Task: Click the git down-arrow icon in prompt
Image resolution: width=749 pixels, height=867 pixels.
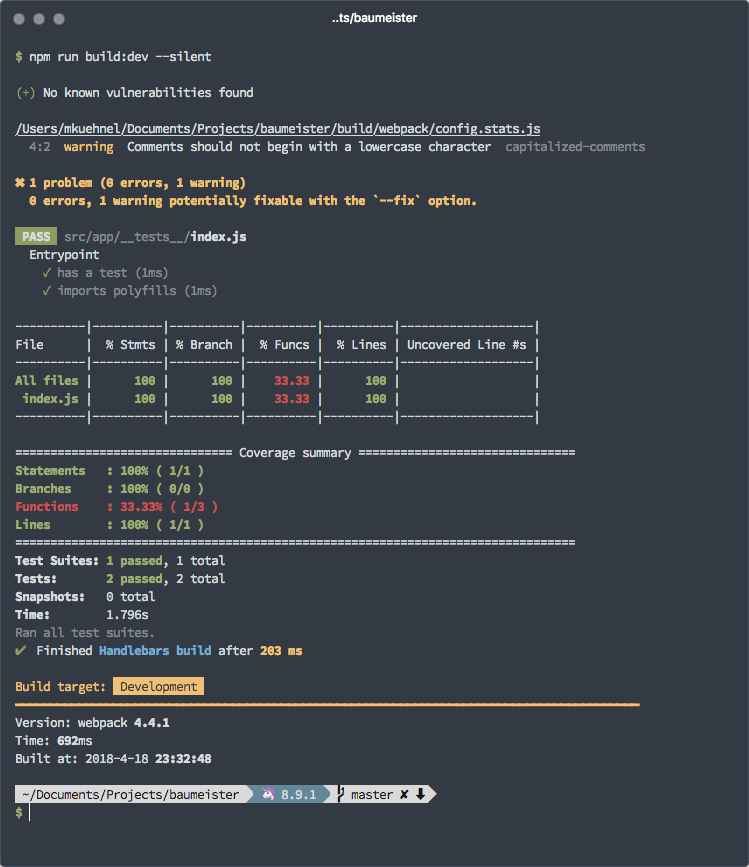Action: point(421,795)
